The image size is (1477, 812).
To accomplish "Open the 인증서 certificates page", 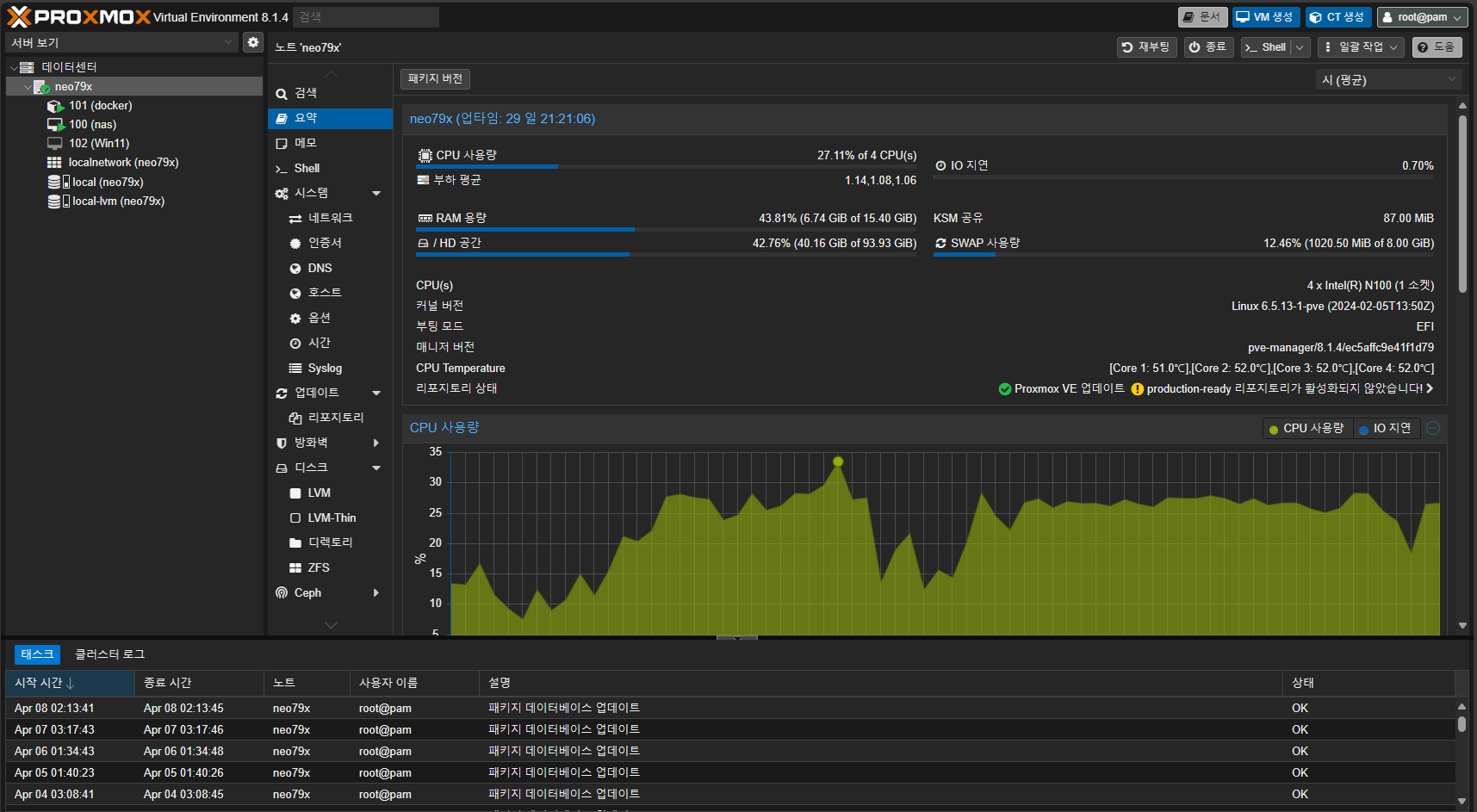I will coord(331,244).
